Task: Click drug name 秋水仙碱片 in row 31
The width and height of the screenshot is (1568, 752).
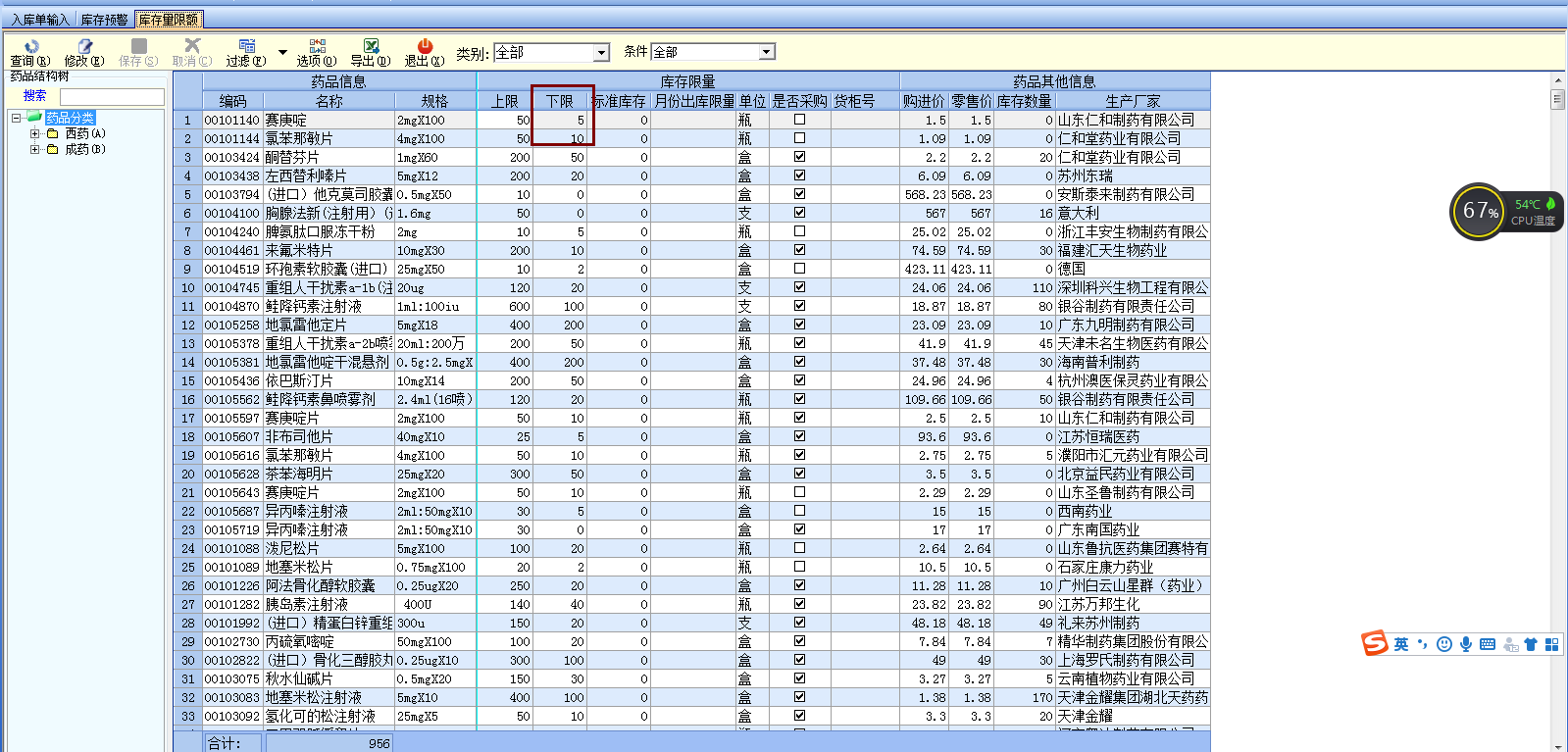Action: tap(299, 678)
